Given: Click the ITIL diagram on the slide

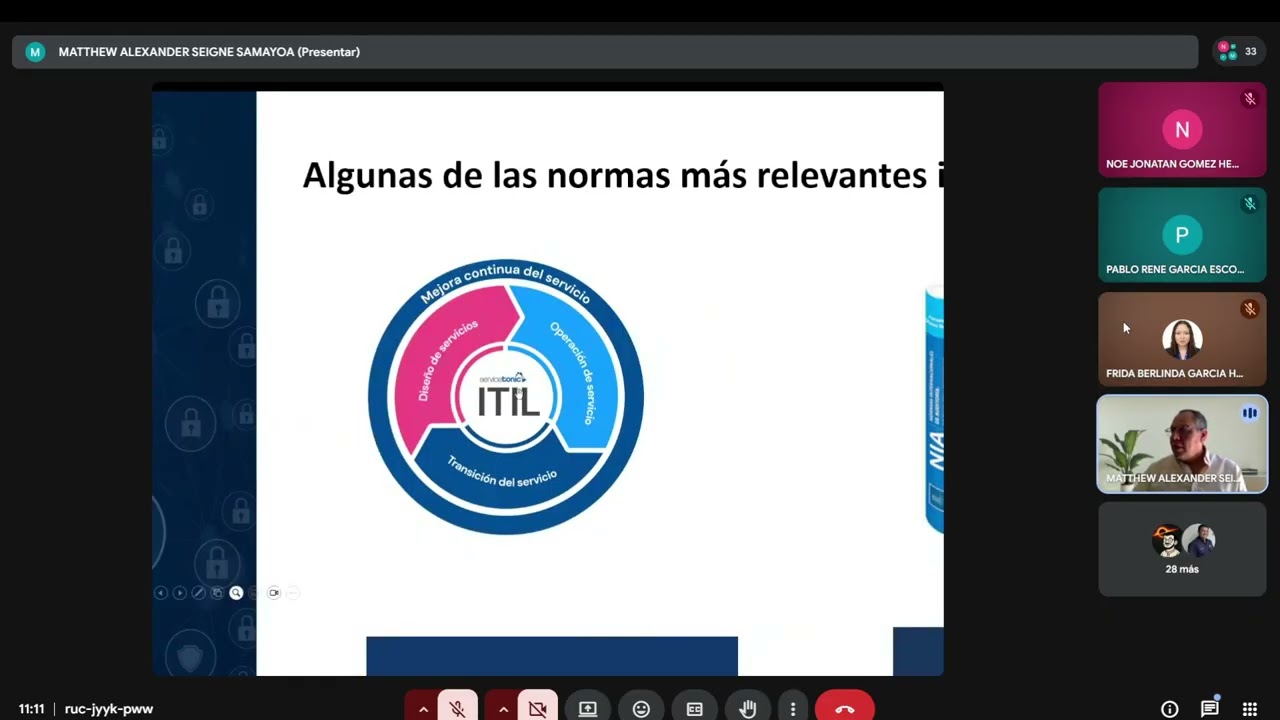Looking at the screenshot, I should [x=506, y=397].
